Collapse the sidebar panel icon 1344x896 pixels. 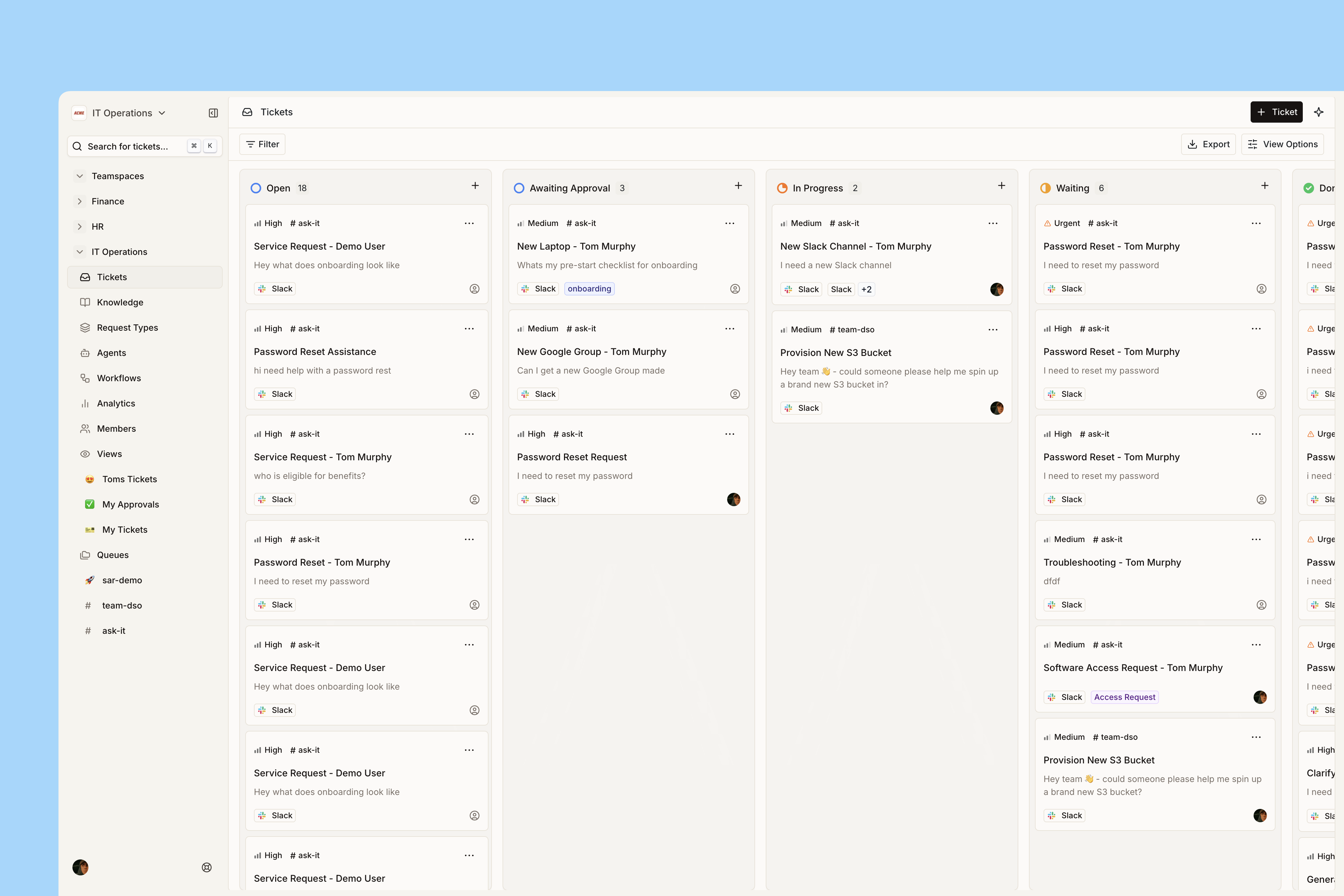click(213, 113)
